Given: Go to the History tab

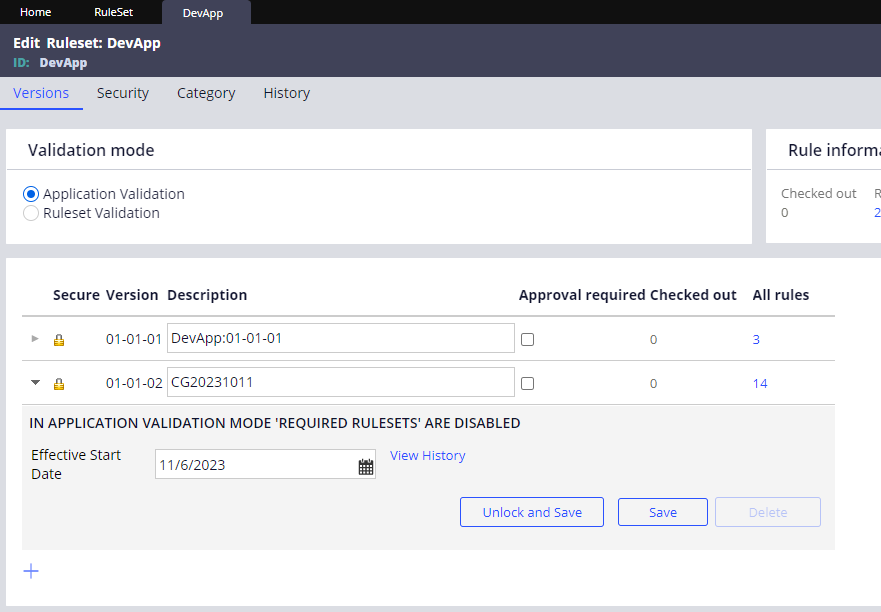Looking at the screenshot, I should click(x=287, y=93).
